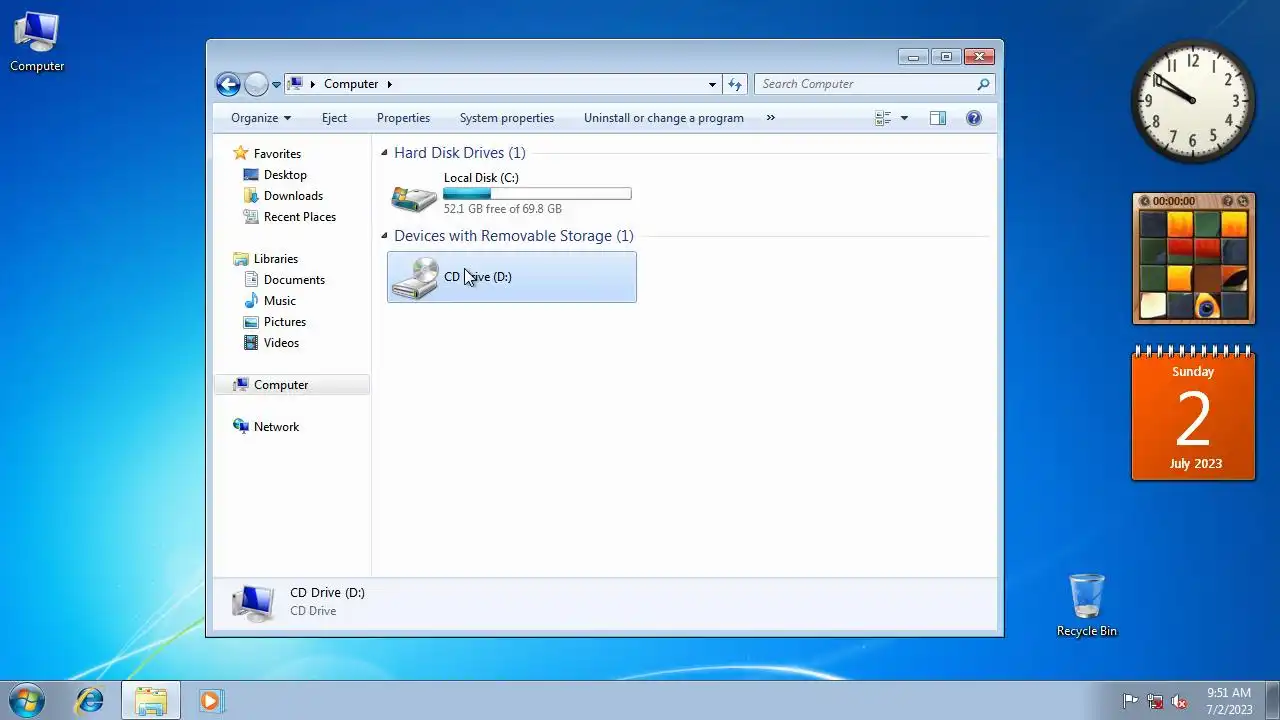Click the picture puzzle gadget timer pause icon
Screen dimensions: 1280x720
[1145, 201]
